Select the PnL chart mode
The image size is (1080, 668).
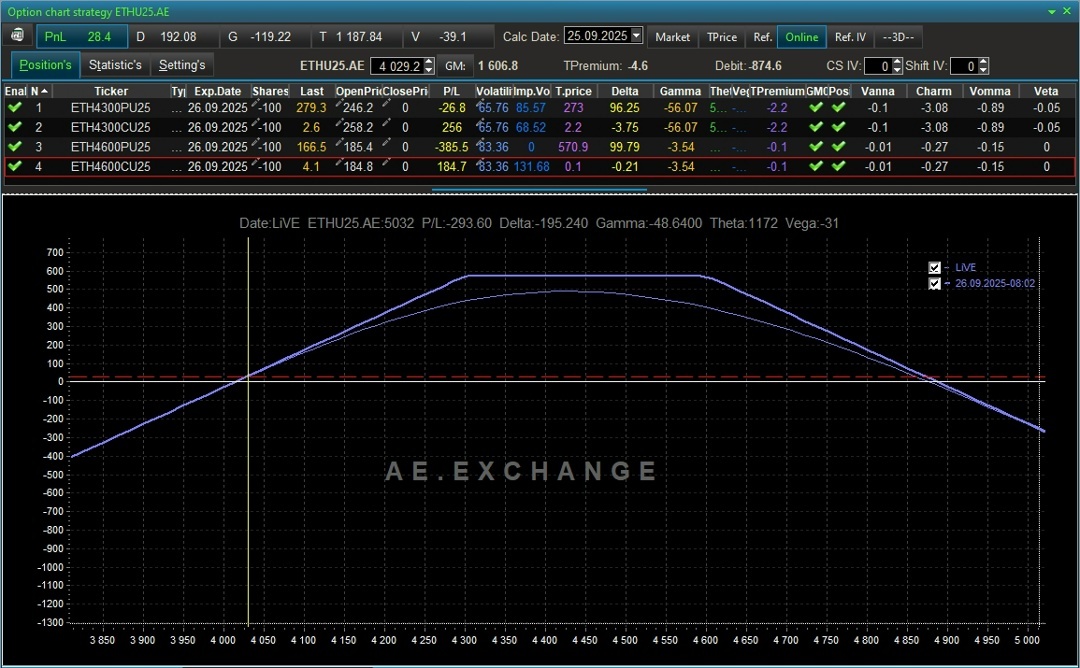tap(81, 36)
